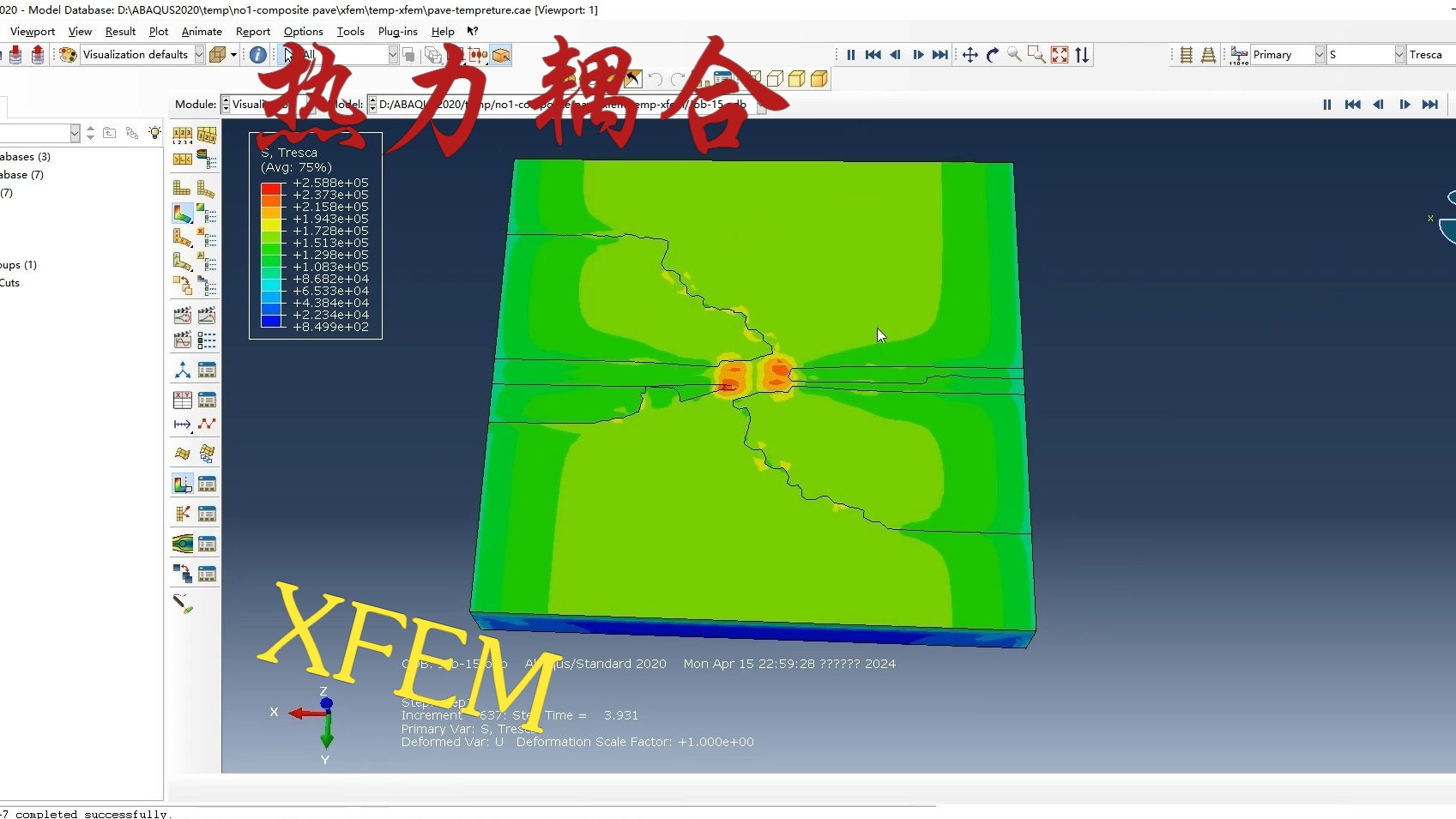The image size is (1456, 819).
Task: Open the Plug-ins menu
Action: pyautogui.click(x=397, y=32)
